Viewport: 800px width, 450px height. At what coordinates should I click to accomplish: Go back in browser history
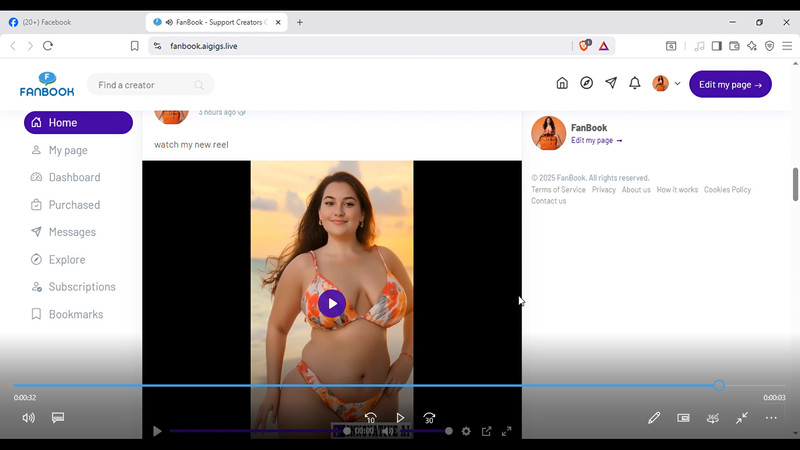click(x=13, y=46)
